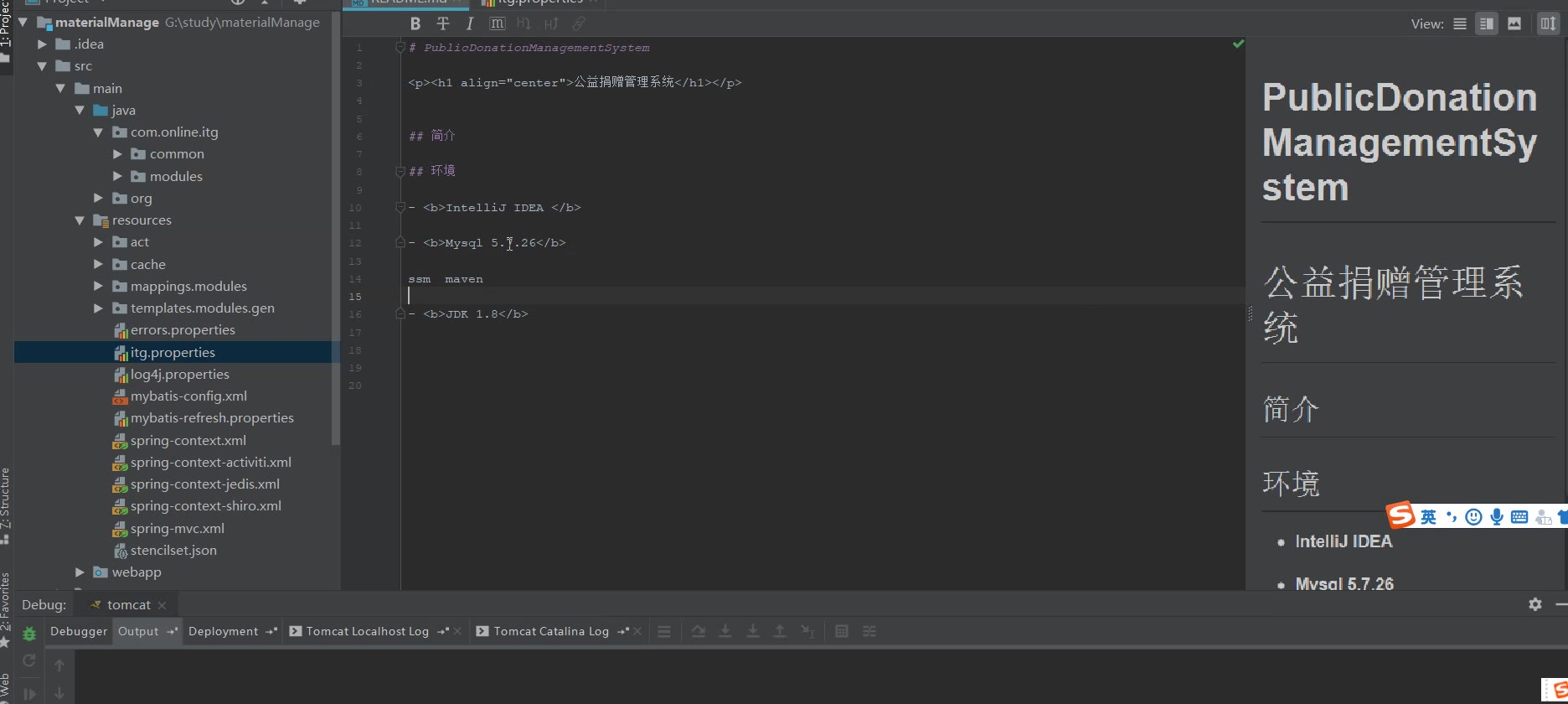Screen dimensions: 1568x704
Task: Open debug panel settings gear
Action: 1534,604
